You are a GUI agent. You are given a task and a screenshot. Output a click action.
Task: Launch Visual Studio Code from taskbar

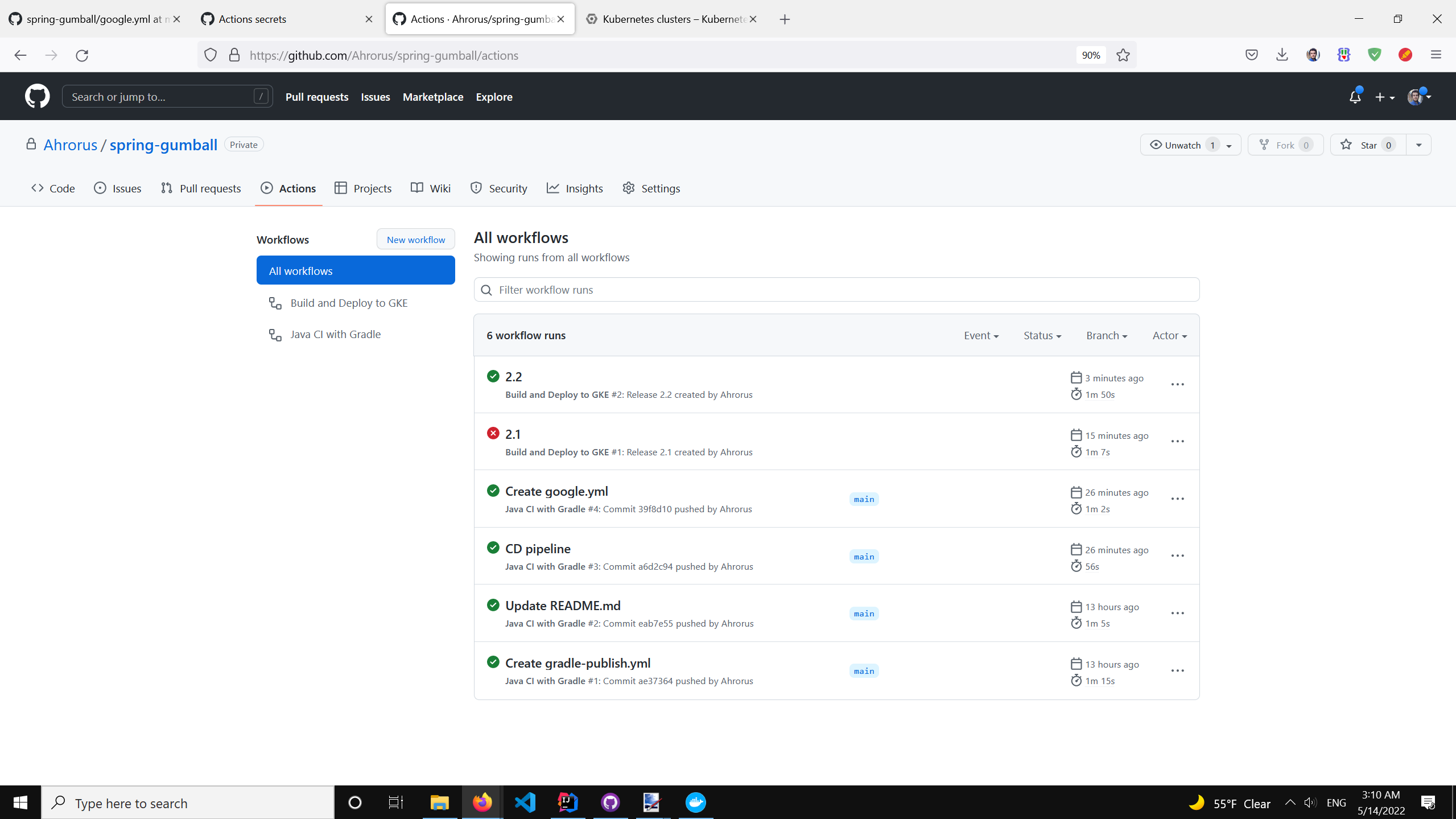(525, 802)
